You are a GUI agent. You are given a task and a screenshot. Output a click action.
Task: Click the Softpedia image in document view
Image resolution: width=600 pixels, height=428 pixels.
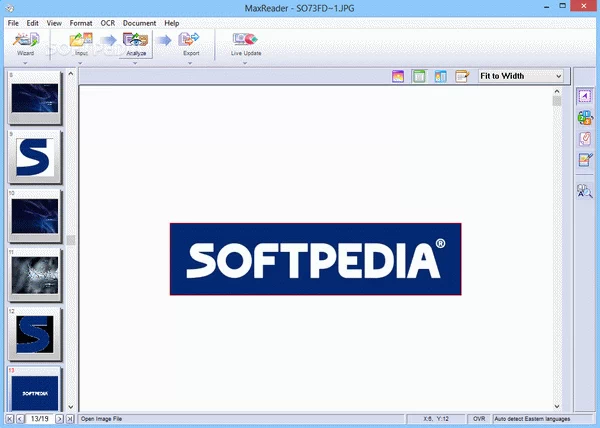(x=316, y=259)
